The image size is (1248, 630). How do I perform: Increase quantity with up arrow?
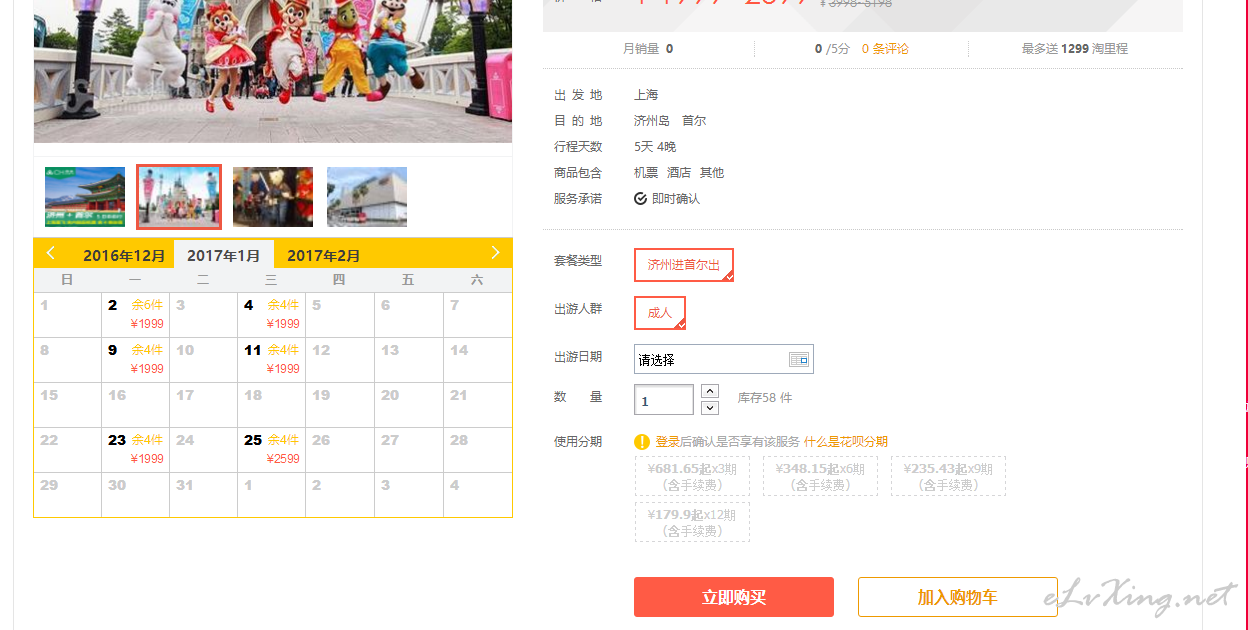tap(710, 391)
